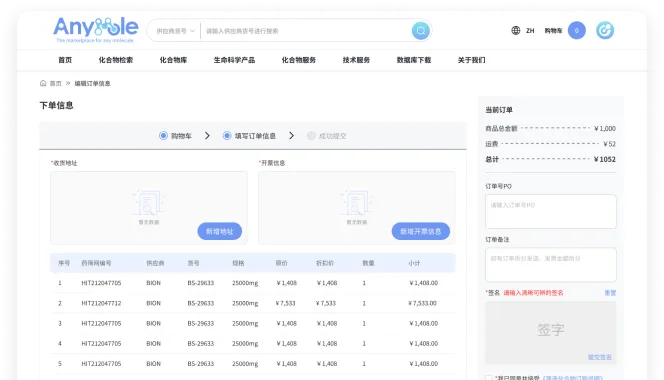Image resolution: width=664 pixels, height=380 pixels.
Task: Click the empty-data icon under 开票信息
Action: (356, 202)
